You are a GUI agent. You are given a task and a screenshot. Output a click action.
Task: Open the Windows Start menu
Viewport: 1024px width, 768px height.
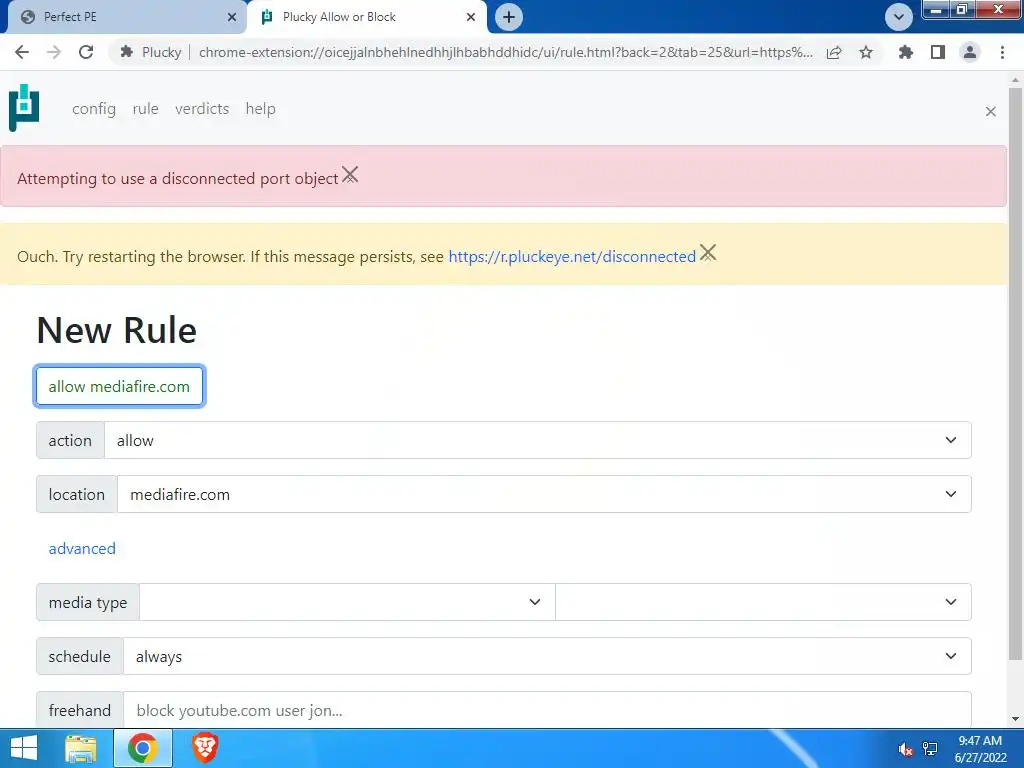click(24, 748)
